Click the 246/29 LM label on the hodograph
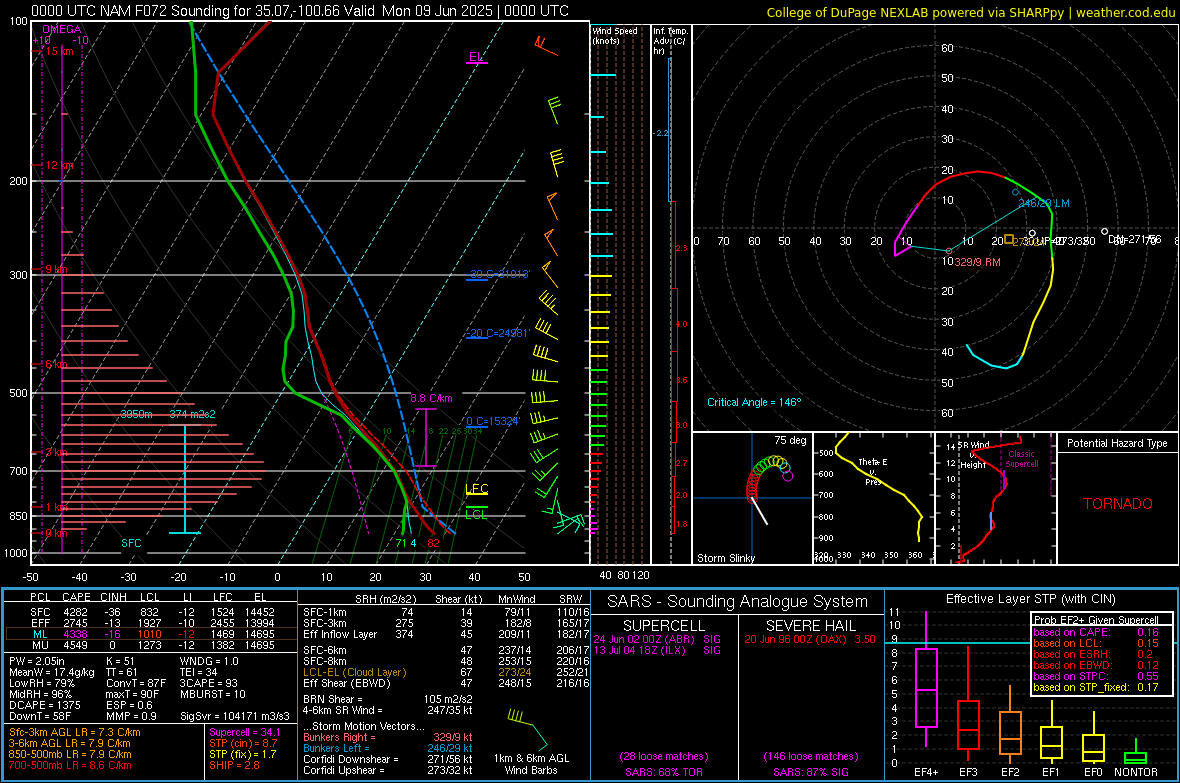This screenshot has height=783, width=1180. point(1044,203)
